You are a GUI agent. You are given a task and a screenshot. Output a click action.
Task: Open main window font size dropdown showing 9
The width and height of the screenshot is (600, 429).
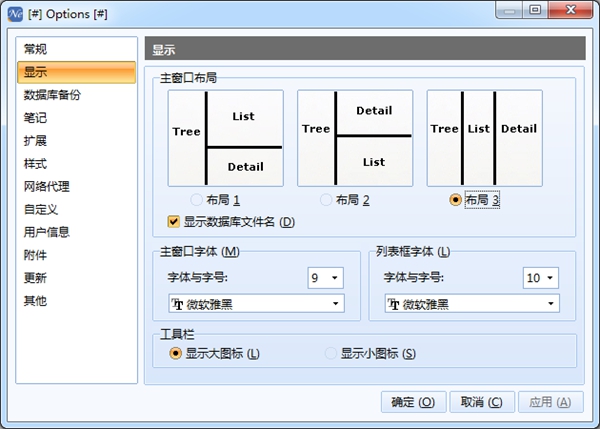click(x=326, y=278)
